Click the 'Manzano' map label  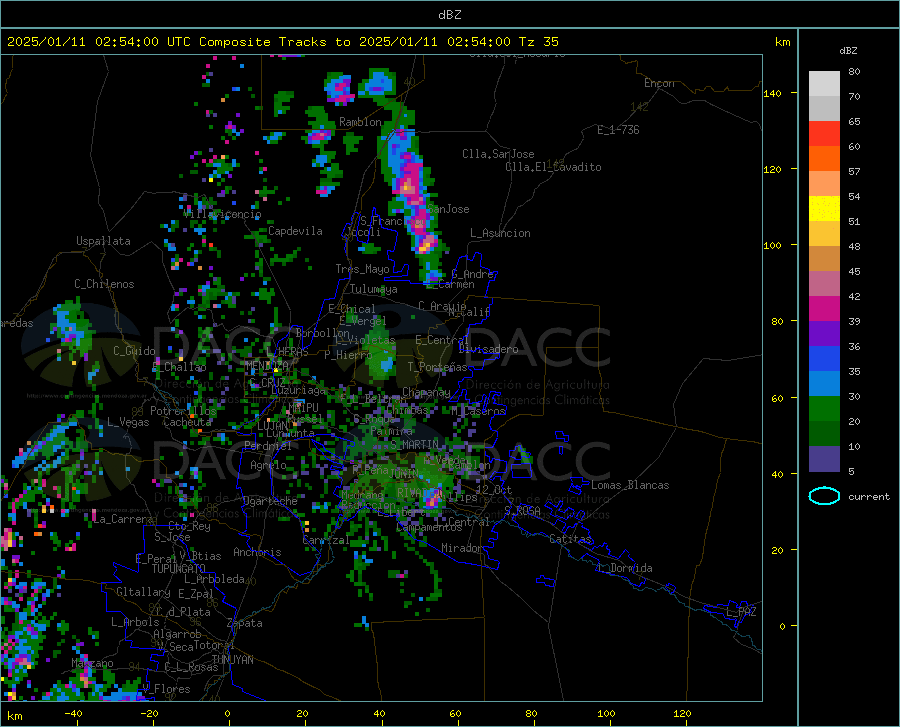pyautogui.click(x=92, y=663)
